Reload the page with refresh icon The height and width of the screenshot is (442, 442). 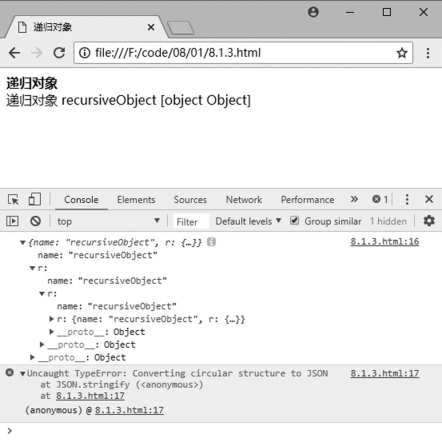tap(59, 53)
